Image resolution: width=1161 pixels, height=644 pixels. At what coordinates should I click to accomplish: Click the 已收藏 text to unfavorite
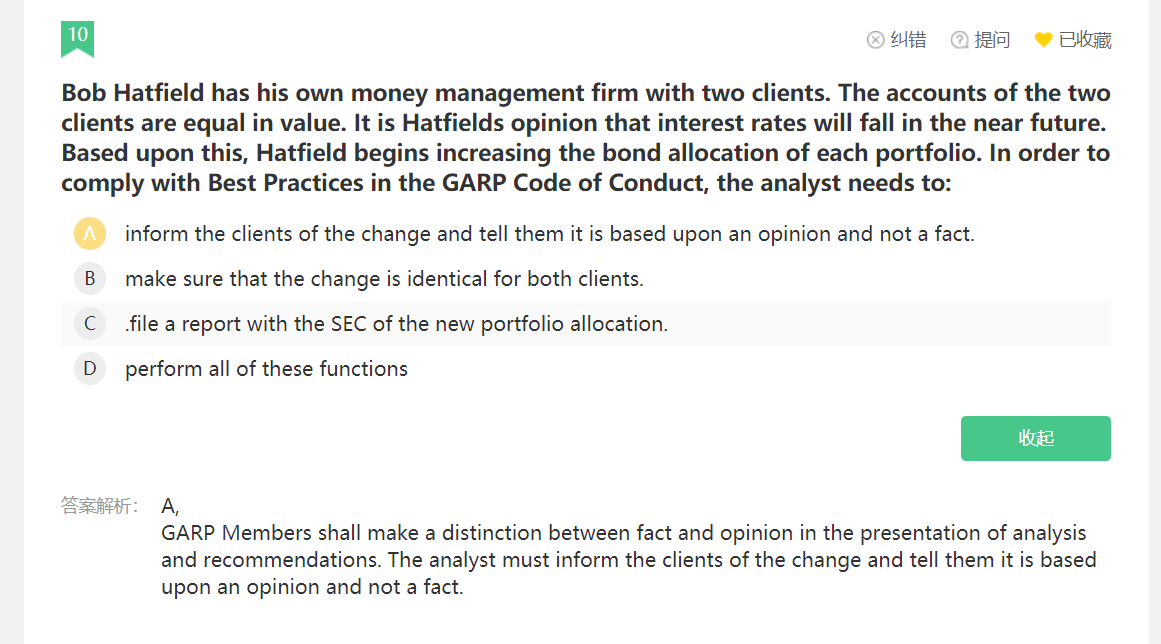pyautogui.click(x=1085, y=40)
